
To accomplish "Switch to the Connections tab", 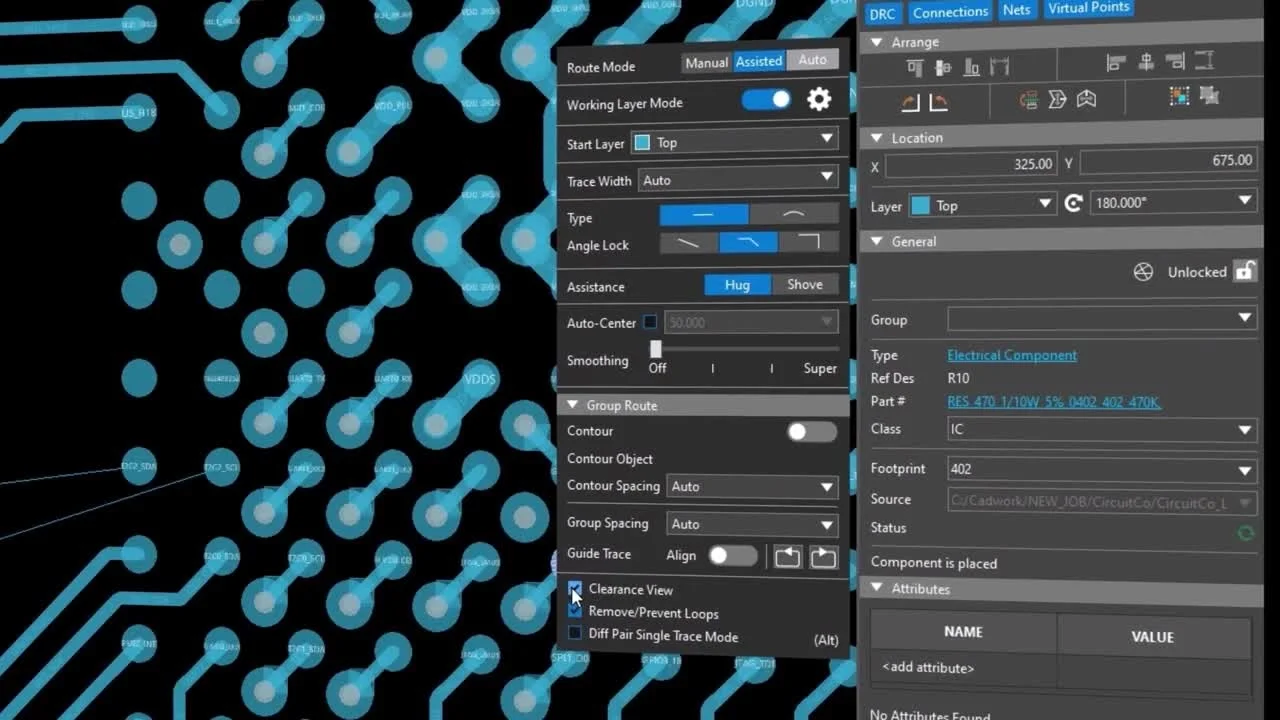I will 950,12.
